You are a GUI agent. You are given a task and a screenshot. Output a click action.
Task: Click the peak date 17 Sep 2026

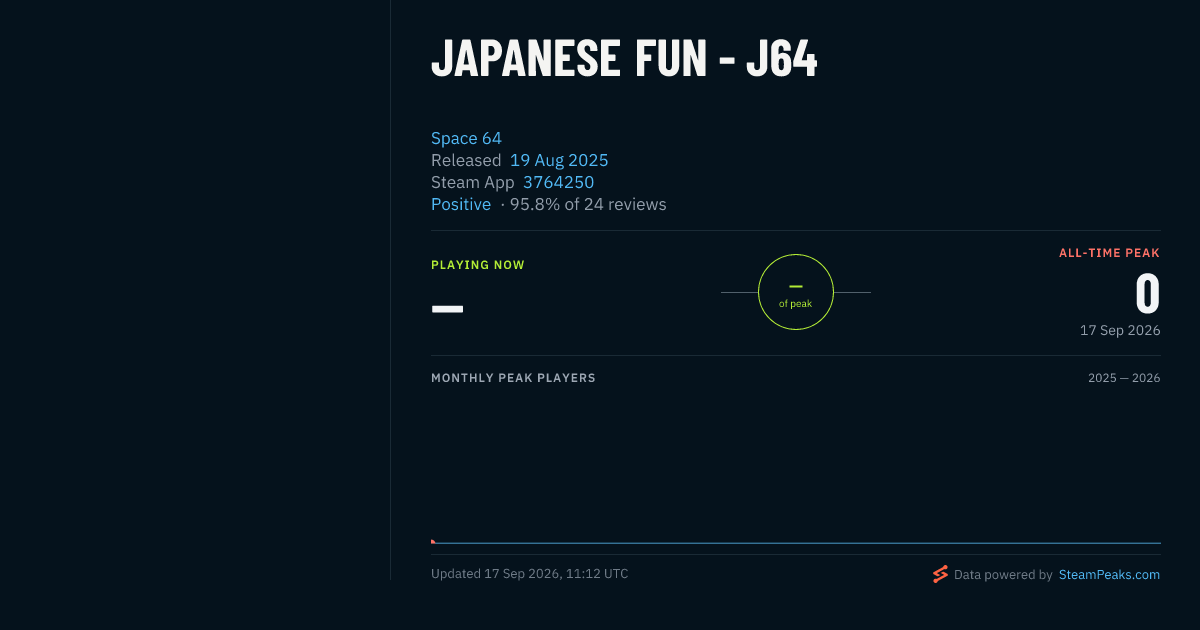1120,330
